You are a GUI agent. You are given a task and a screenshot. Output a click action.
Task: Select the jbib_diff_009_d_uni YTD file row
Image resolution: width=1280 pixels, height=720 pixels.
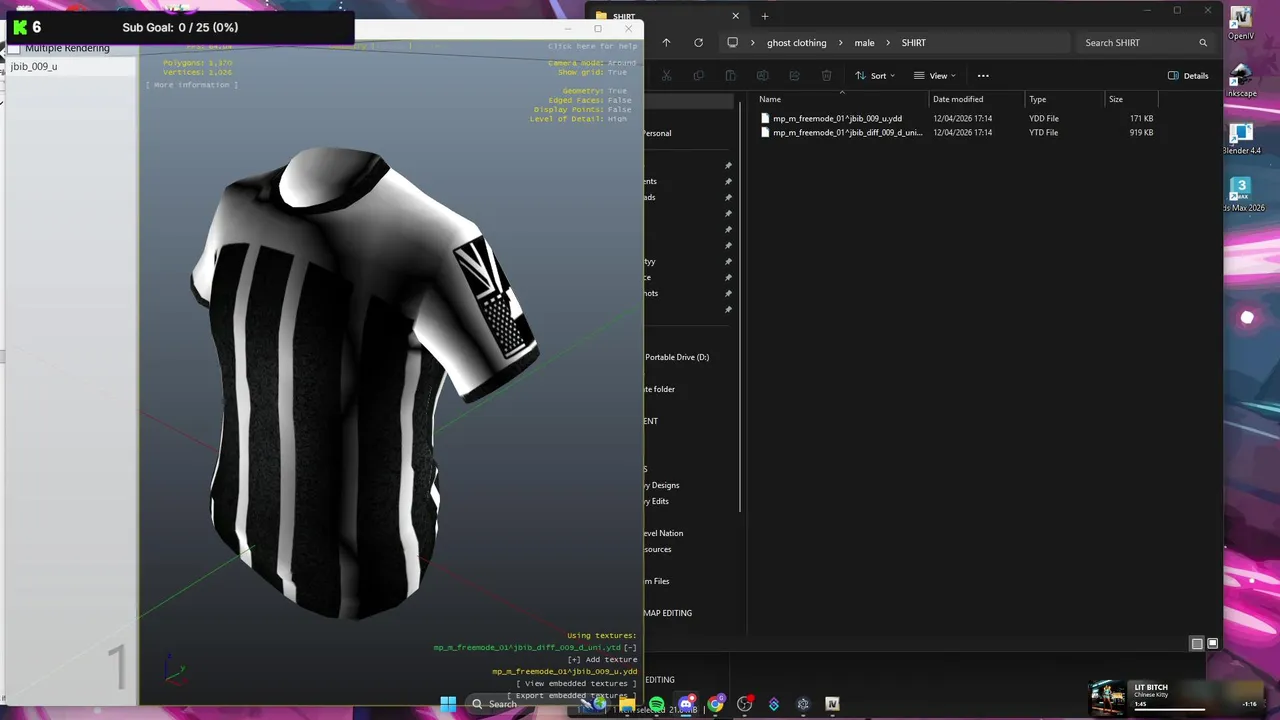pos(957,132)
